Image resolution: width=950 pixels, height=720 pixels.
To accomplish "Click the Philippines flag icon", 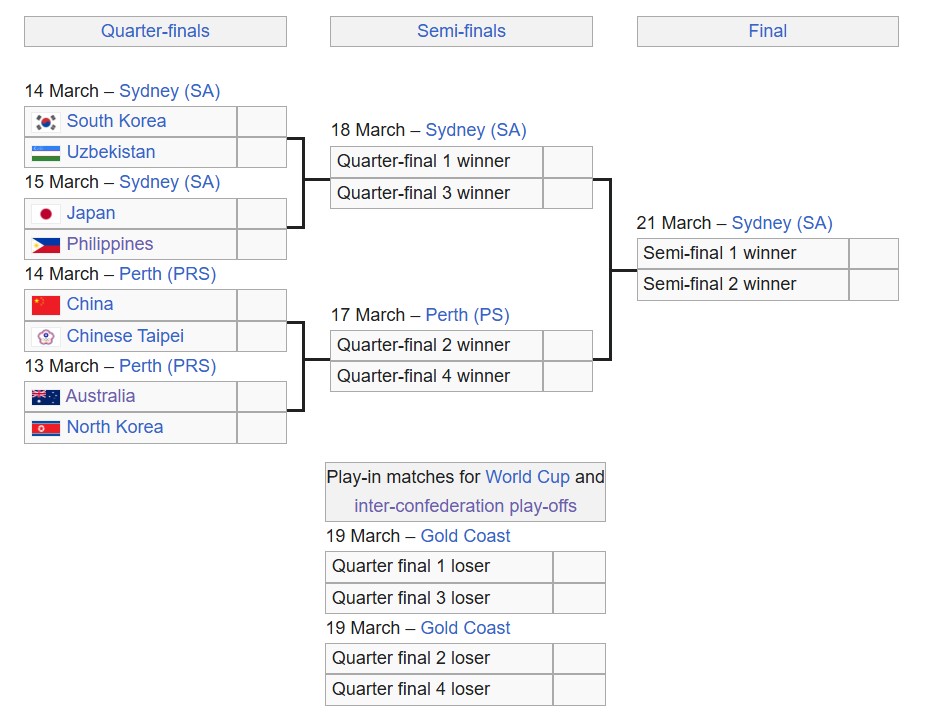I will 46,245.
